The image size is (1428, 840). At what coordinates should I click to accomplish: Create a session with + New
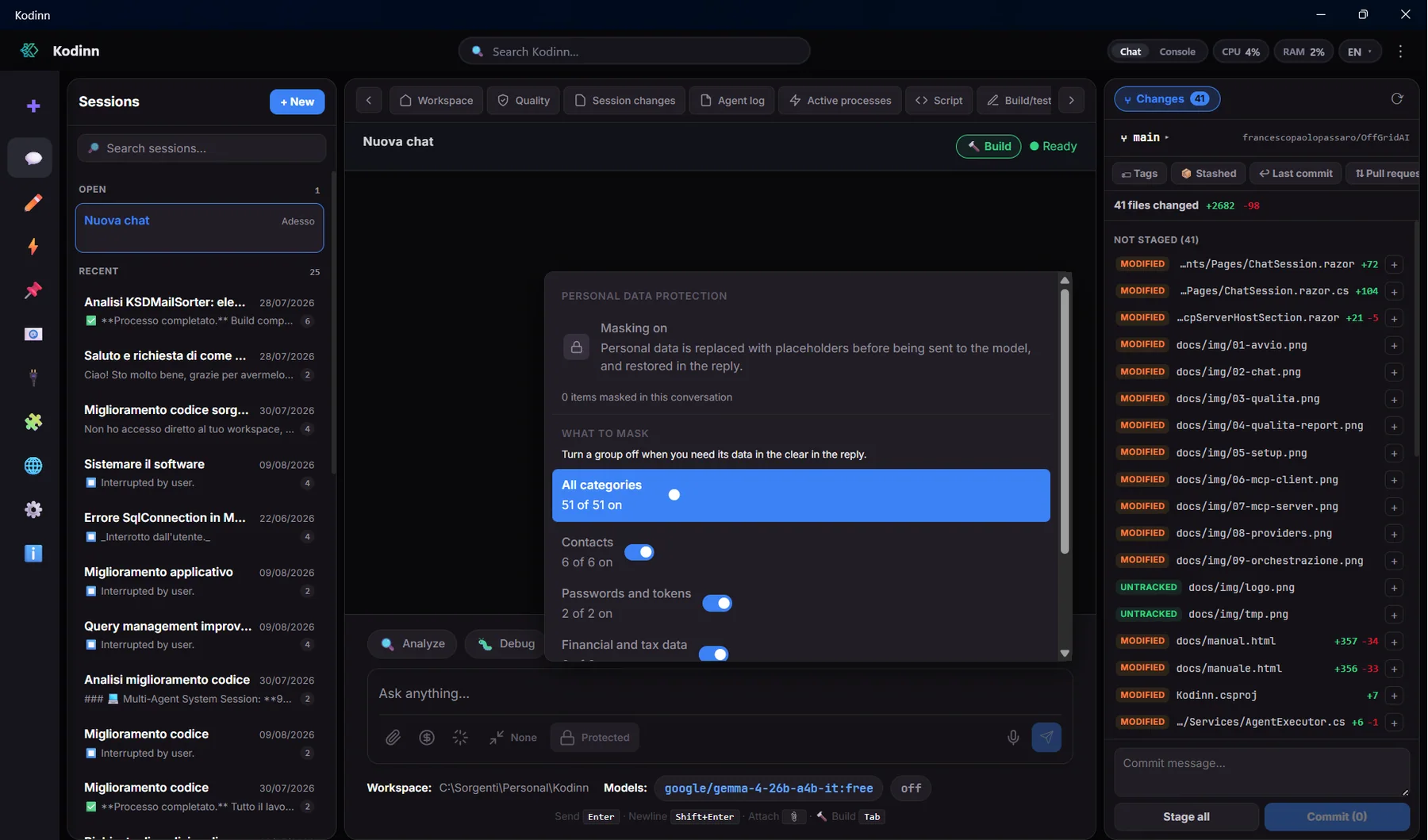coord(297,102)
